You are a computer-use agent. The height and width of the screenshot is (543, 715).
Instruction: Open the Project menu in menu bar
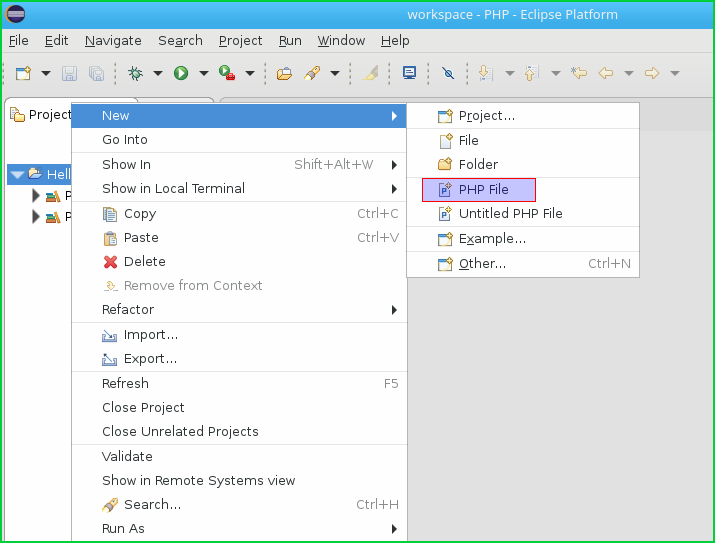tap(240, 41)
